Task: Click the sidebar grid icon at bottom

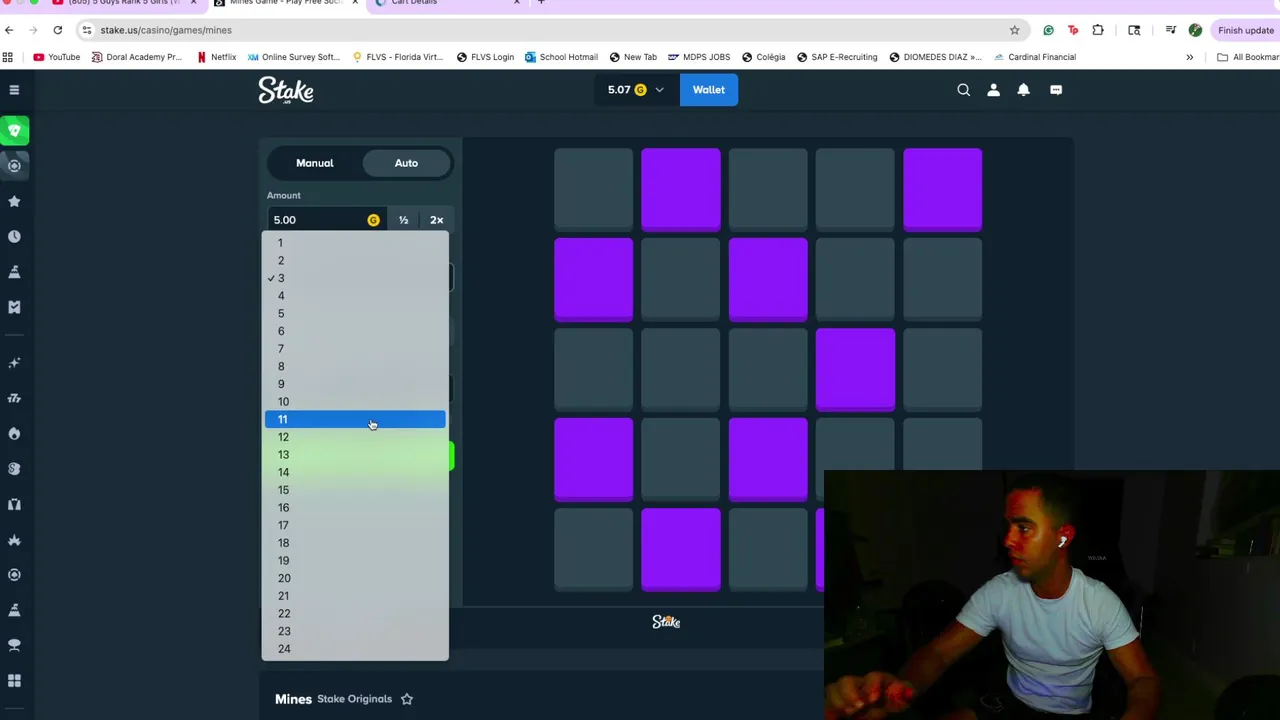Action: (14, 681)
